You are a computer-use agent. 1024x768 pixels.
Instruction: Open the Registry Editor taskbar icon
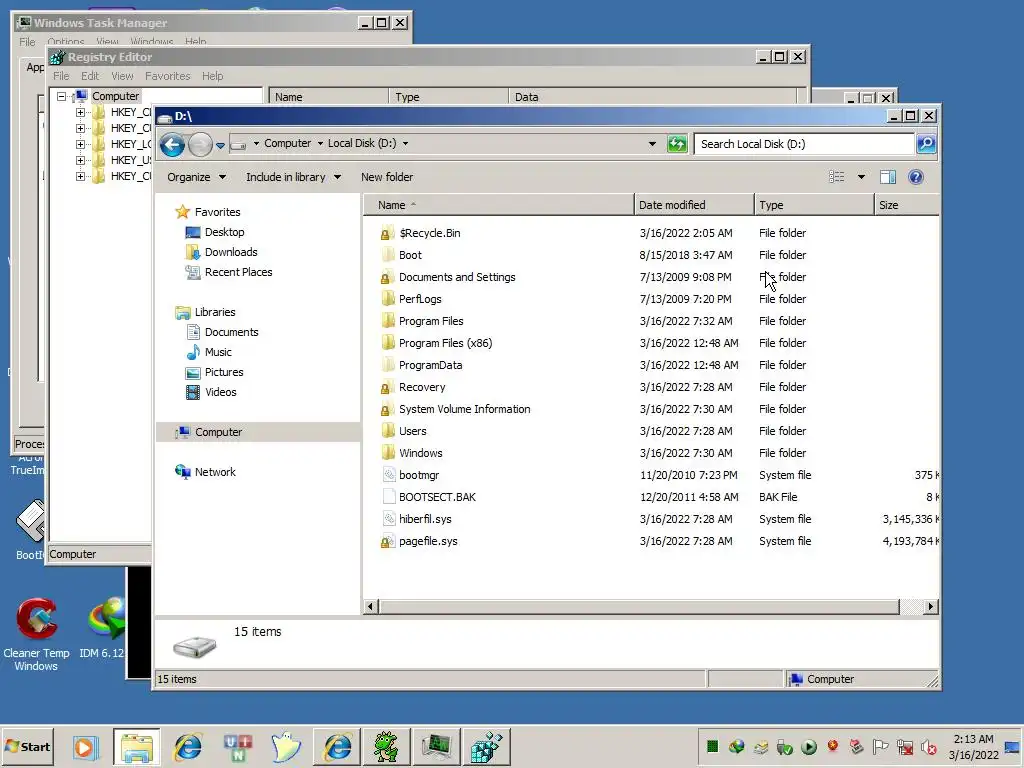(486, 747)
